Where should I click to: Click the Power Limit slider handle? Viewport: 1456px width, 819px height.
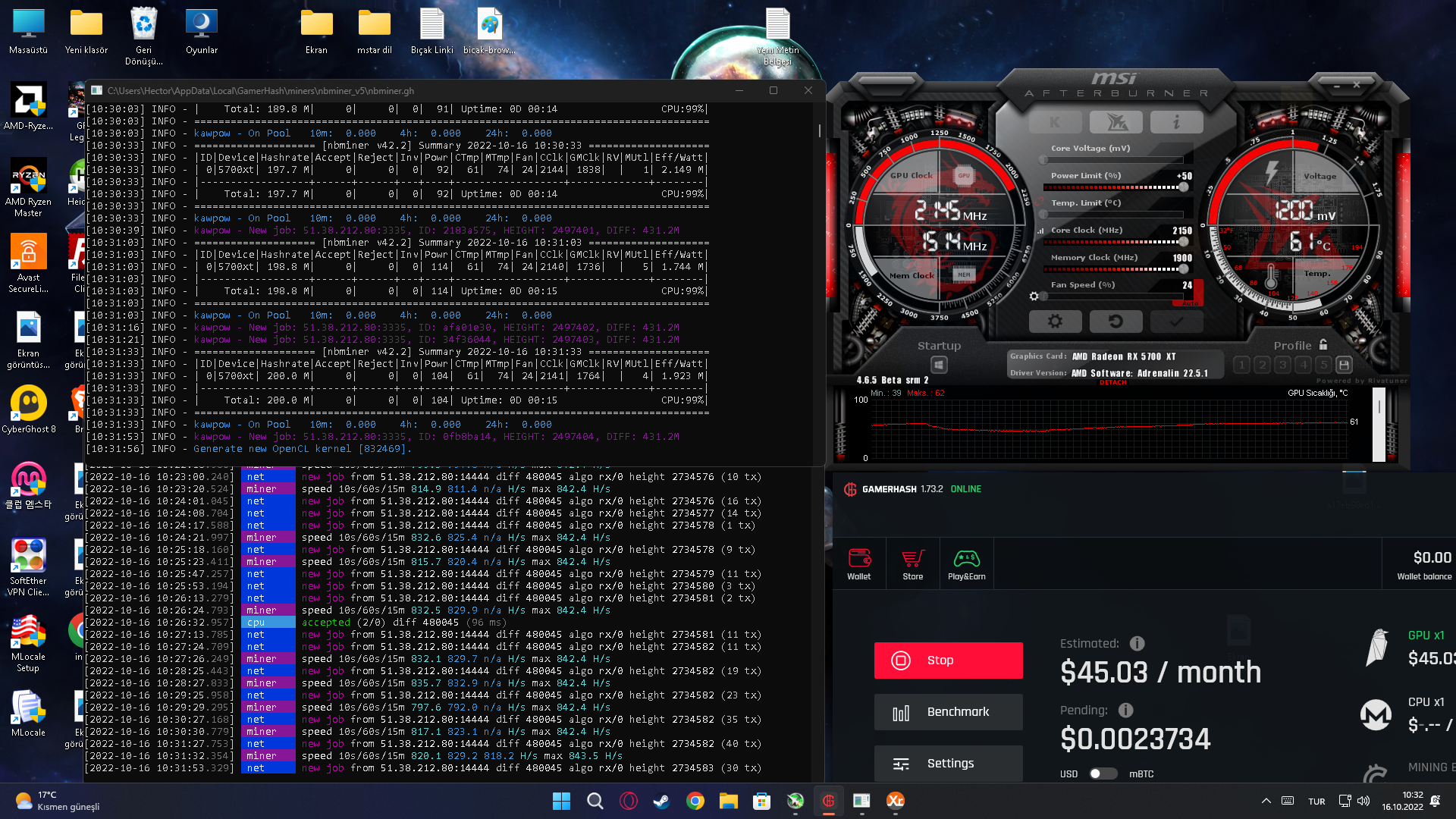pos(1184,187)
